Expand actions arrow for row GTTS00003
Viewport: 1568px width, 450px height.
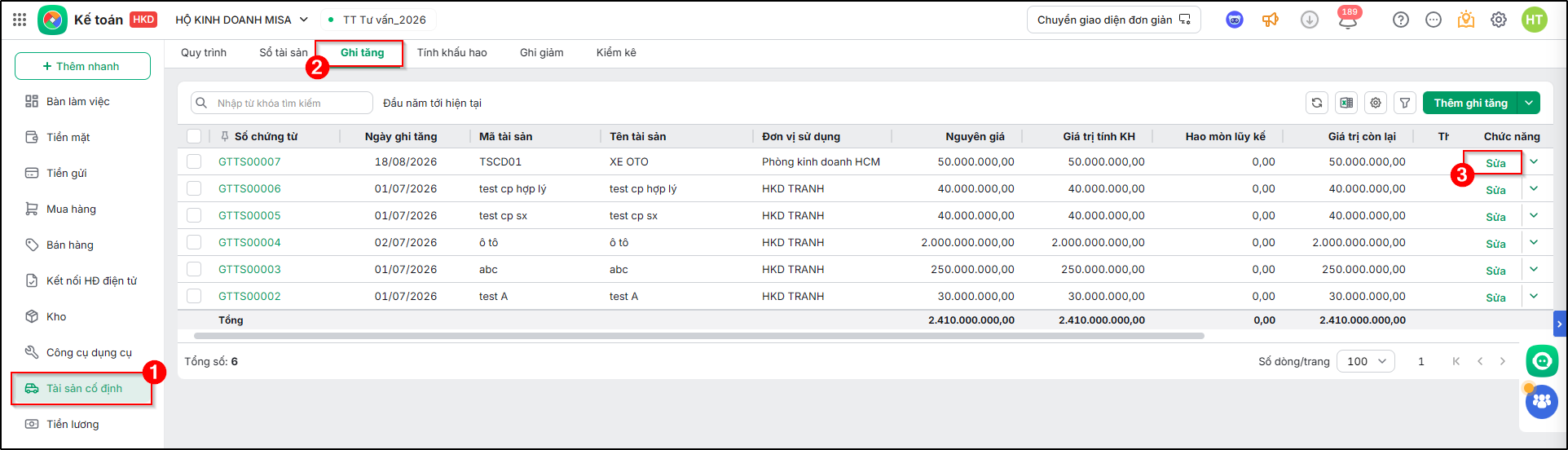click(x=1534, y=269)
